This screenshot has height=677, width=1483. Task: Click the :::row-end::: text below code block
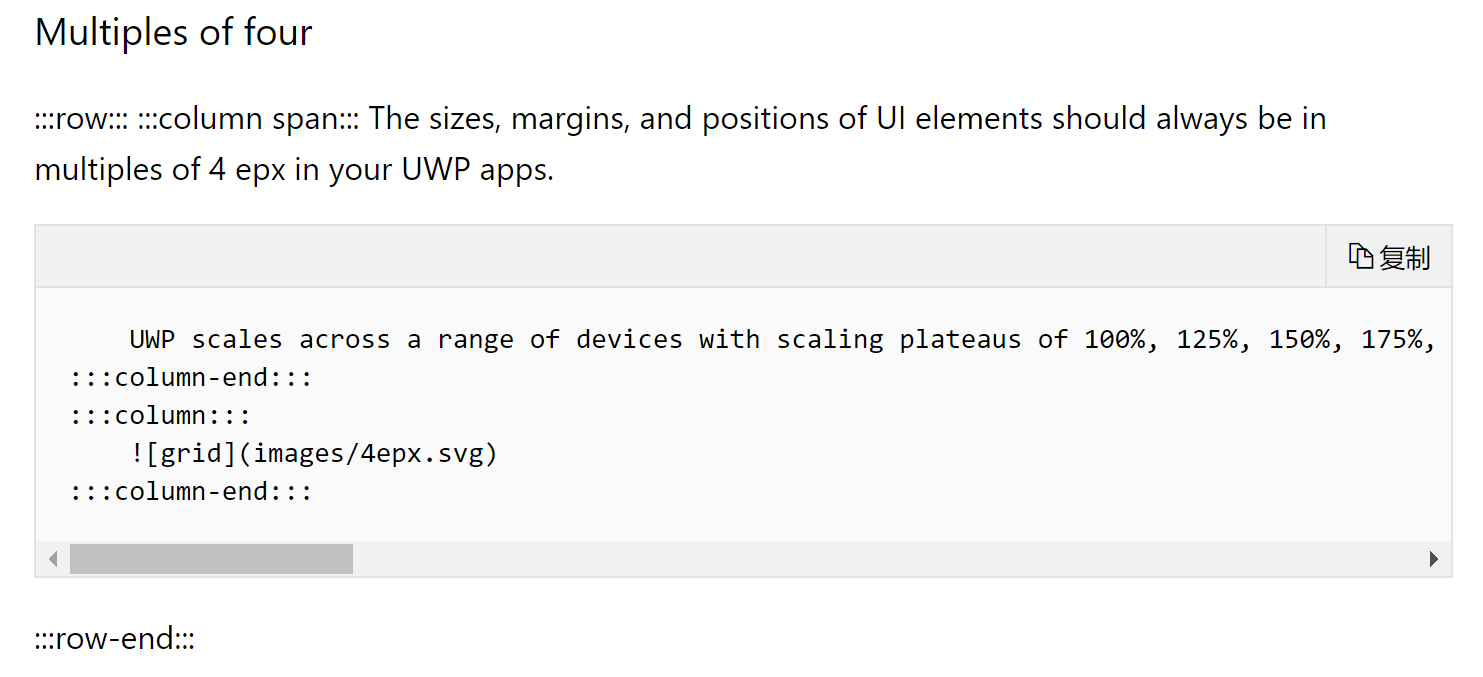[x=114, y=637]
